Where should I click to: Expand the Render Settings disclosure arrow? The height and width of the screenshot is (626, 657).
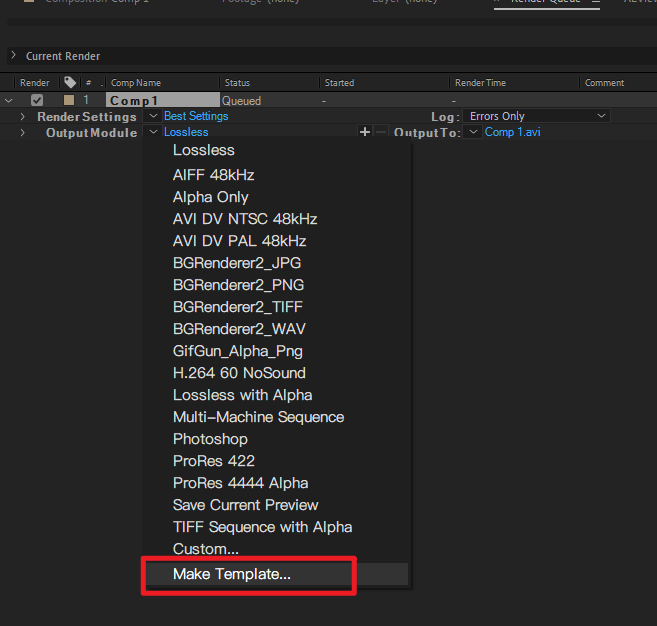pyautogui.click(x=22, y=117)
